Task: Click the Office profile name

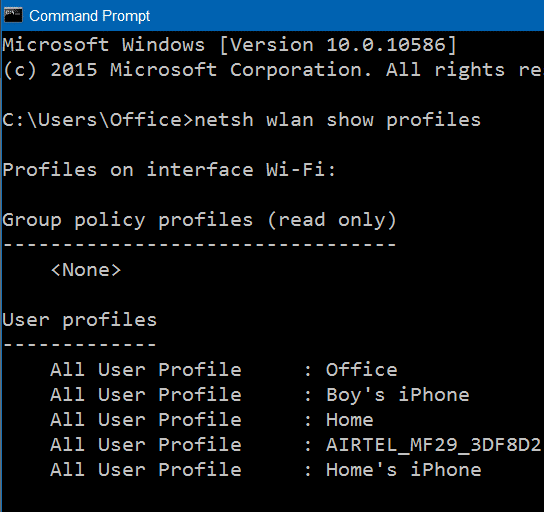Action: coord(362,370)
